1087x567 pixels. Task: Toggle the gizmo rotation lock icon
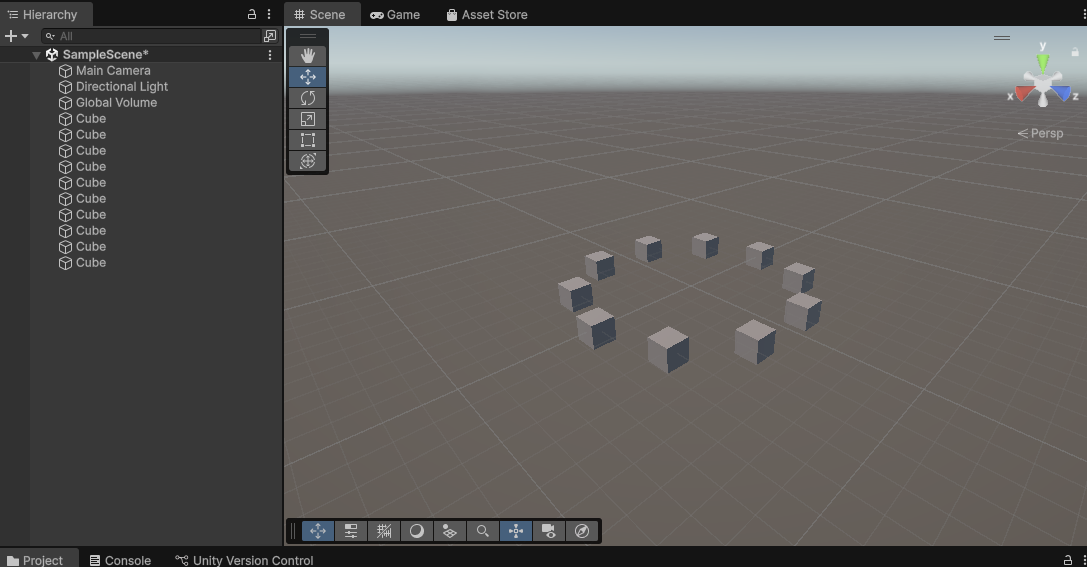pos(1075,52)
